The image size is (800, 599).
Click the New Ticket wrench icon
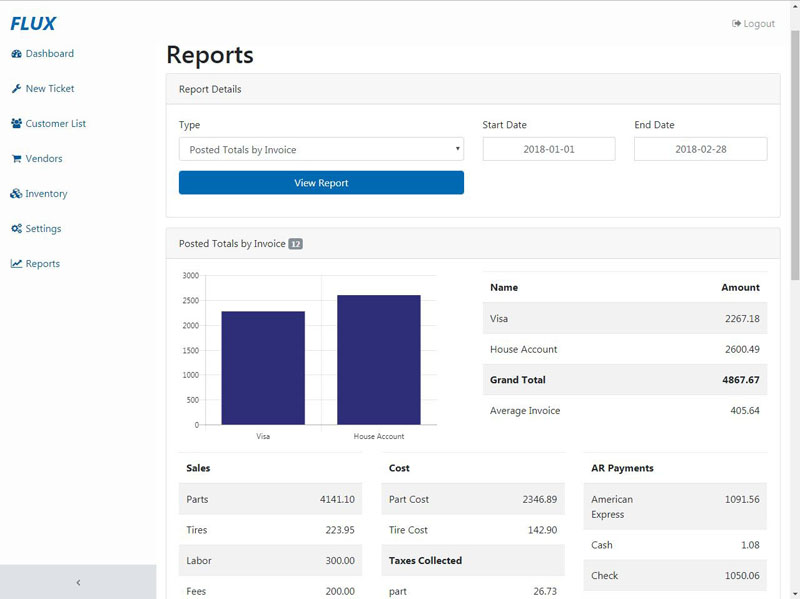(x=16, y=89)
